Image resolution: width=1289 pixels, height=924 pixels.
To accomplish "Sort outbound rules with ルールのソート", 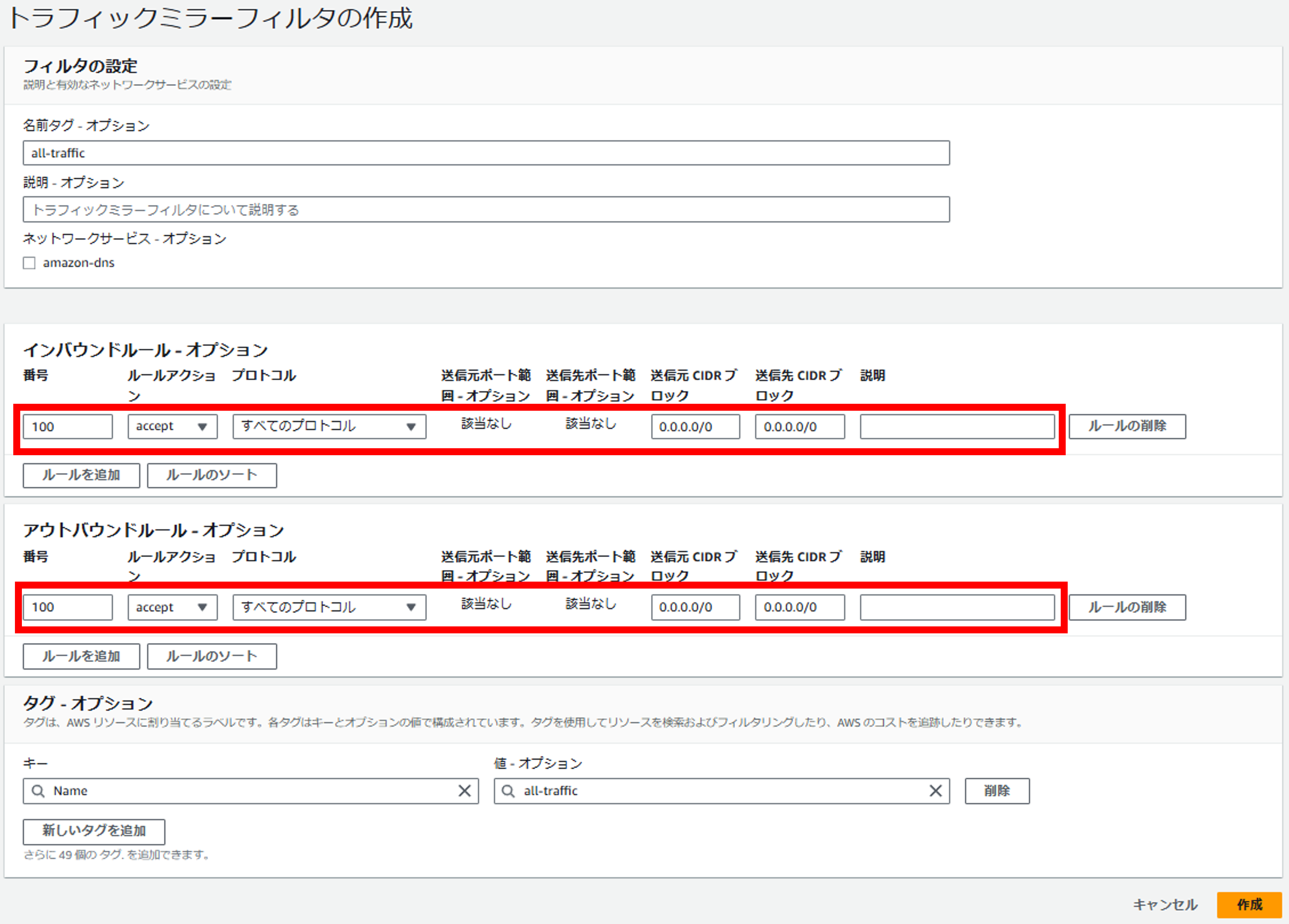I will coord(212,656).
